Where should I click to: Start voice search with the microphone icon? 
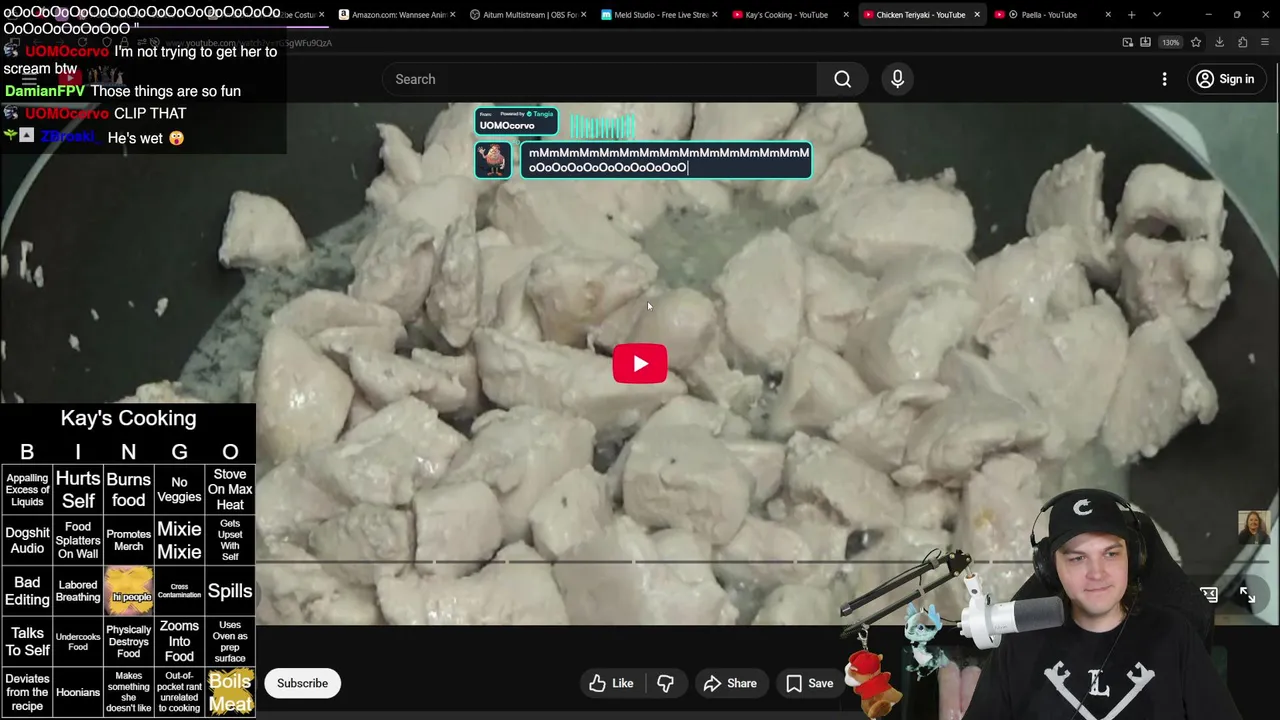pyautogui.click(x=897, y=80)
